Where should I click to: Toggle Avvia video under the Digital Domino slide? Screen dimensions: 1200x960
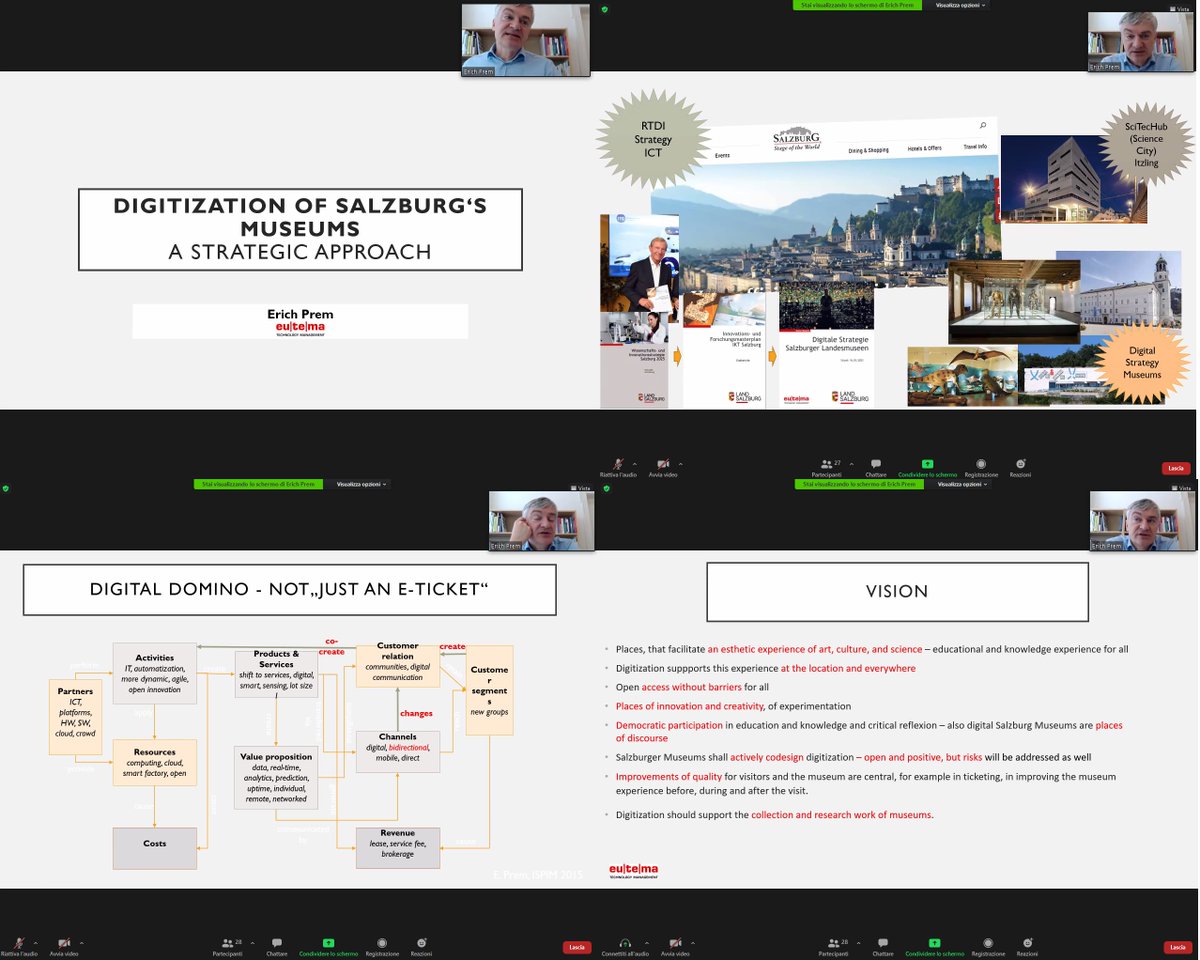coord(63,947)
